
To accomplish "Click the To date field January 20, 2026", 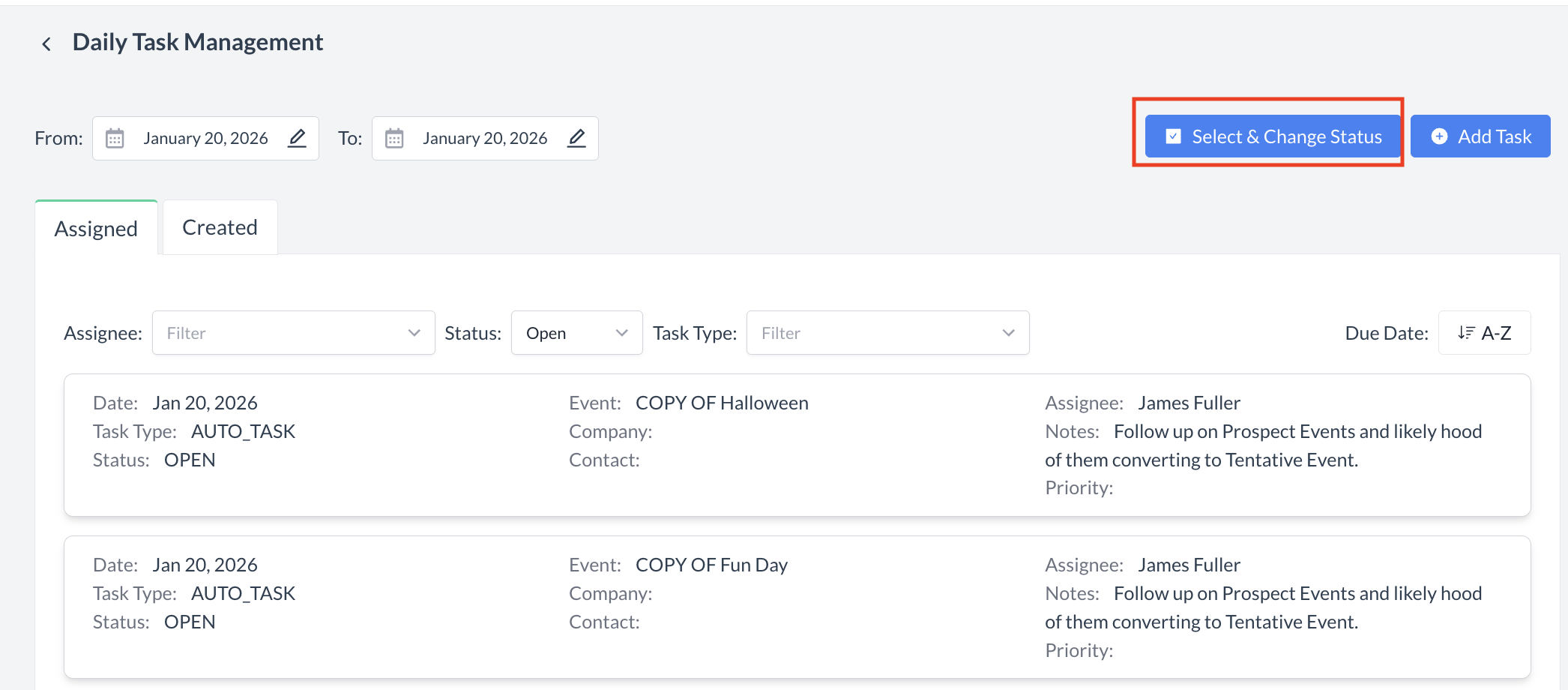I will (484, 139).
